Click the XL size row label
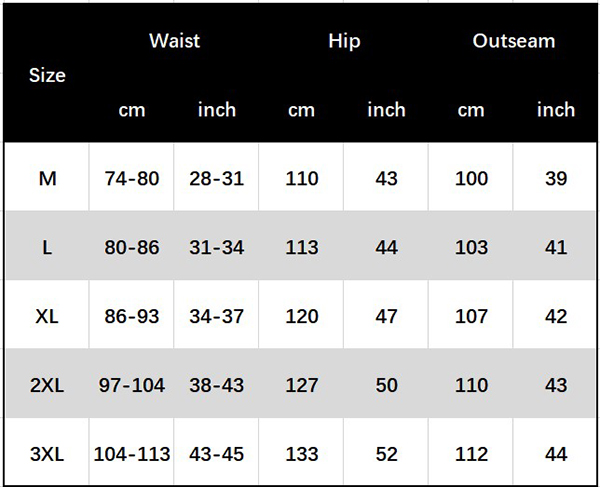Image resolution: width=600 pixels, height=487 pixels. 47,316
